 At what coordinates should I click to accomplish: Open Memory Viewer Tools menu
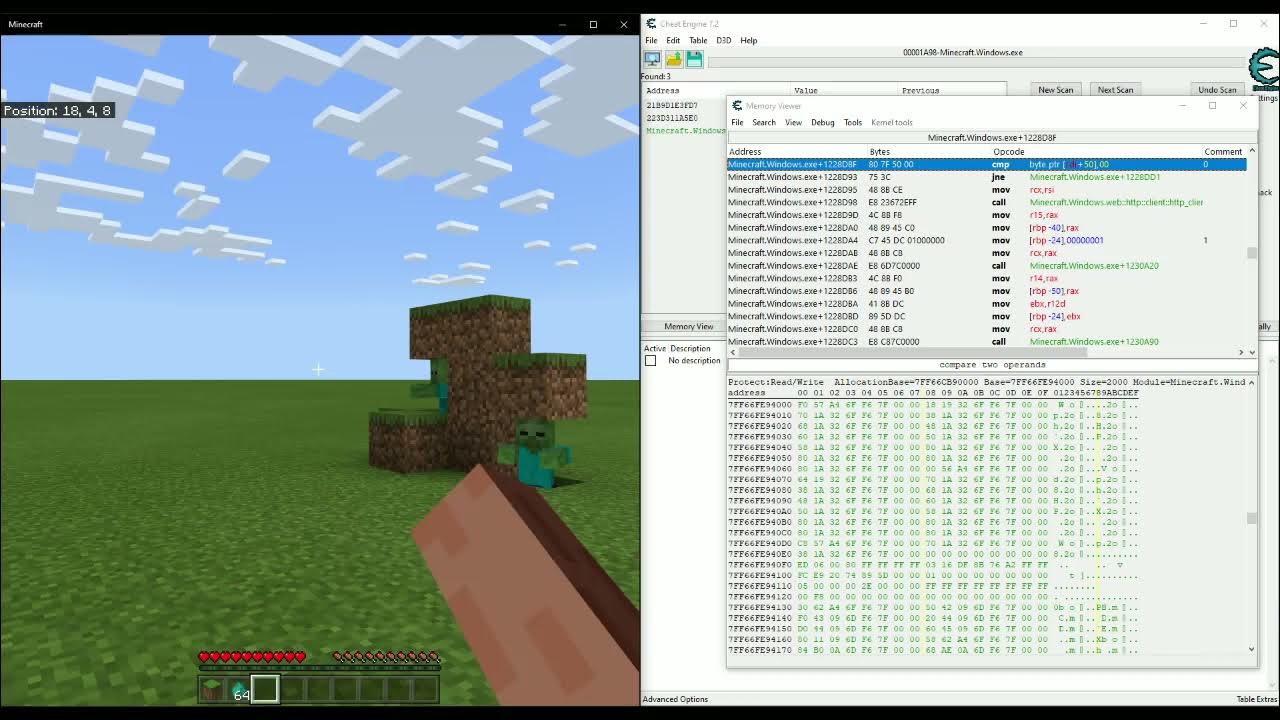(853, 122)
